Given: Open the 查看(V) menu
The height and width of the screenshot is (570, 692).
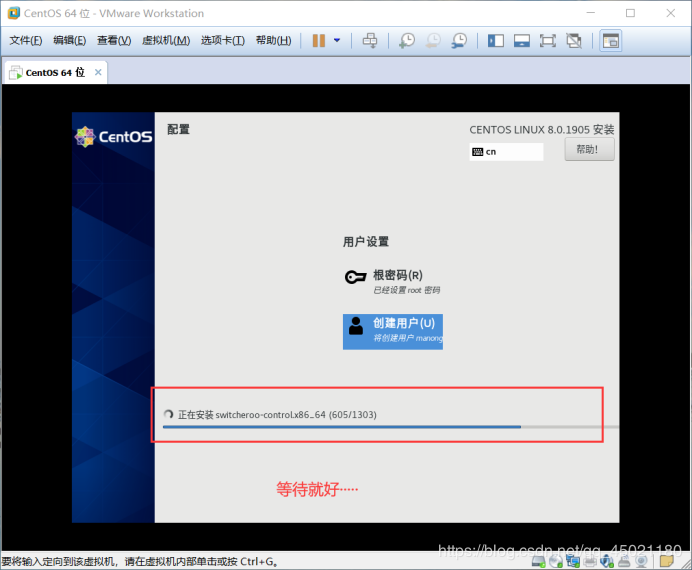Looking at the screenshot, I should point(114,41).
